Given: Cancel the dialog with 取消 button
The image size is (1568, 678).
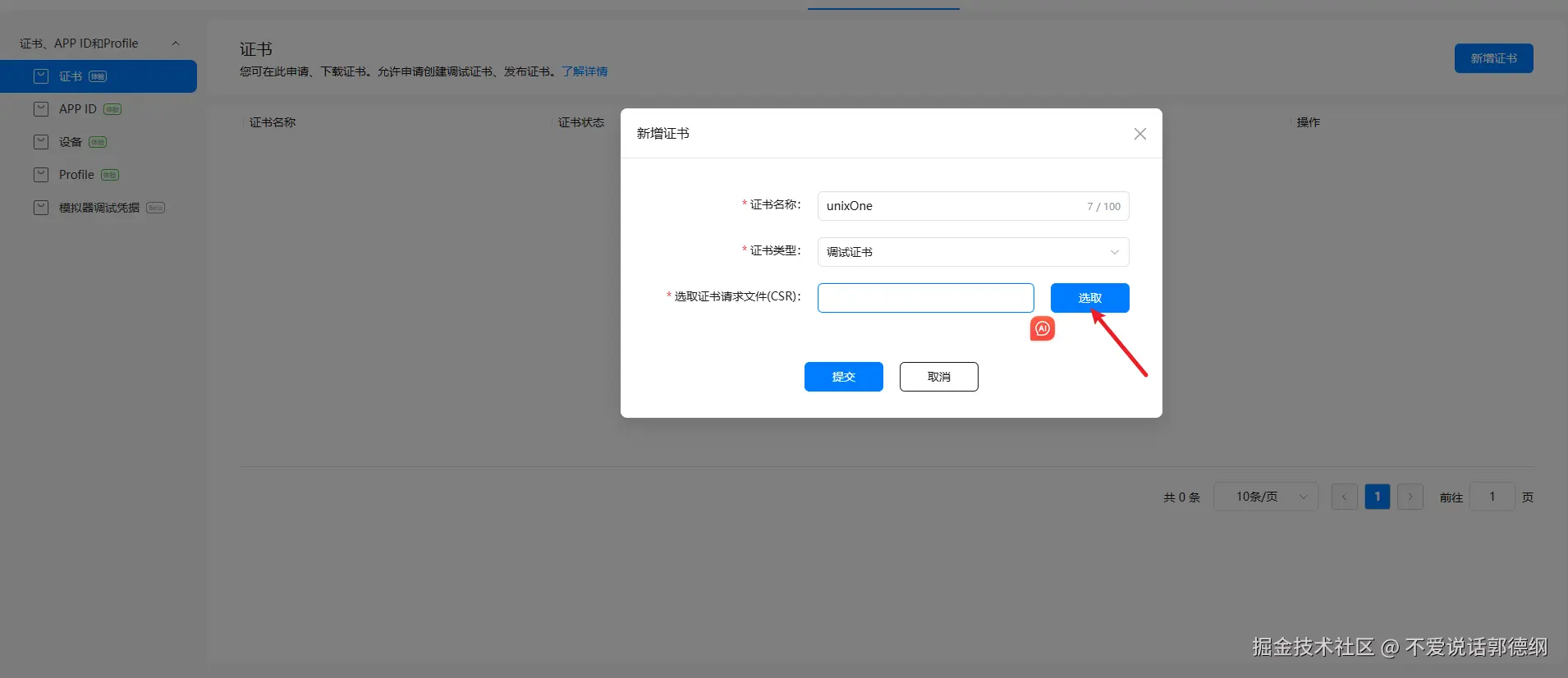Looking at the screenshot, I should point(938,377).
